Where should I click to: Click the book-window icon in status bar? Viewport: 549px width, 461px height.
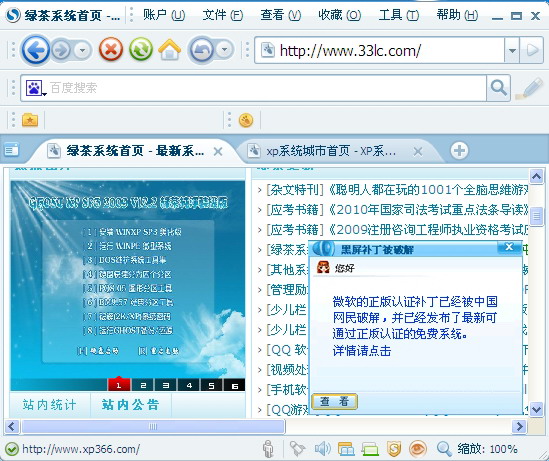pos(346,449)
